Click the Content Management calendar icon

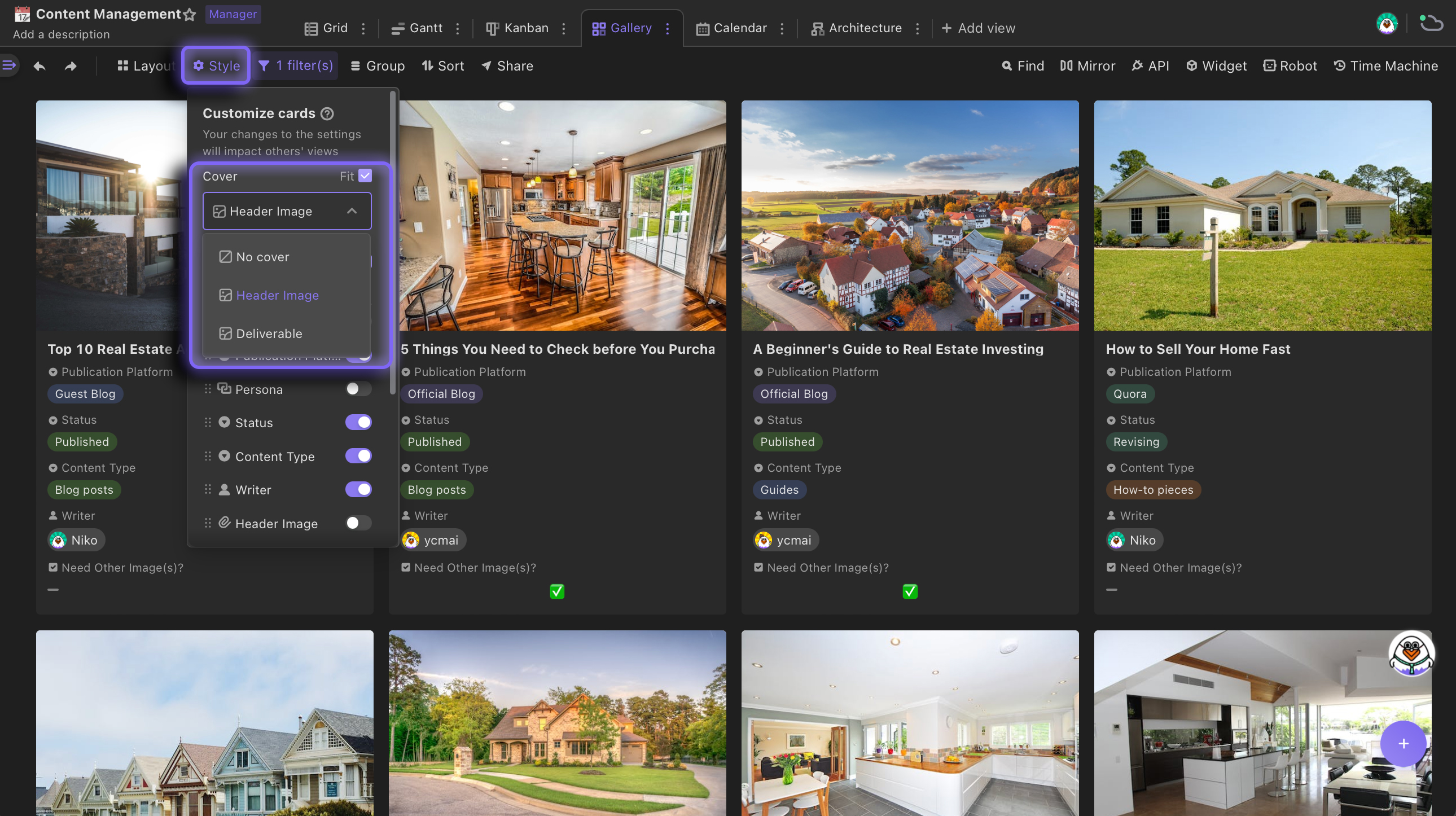(x=22, y=14)
